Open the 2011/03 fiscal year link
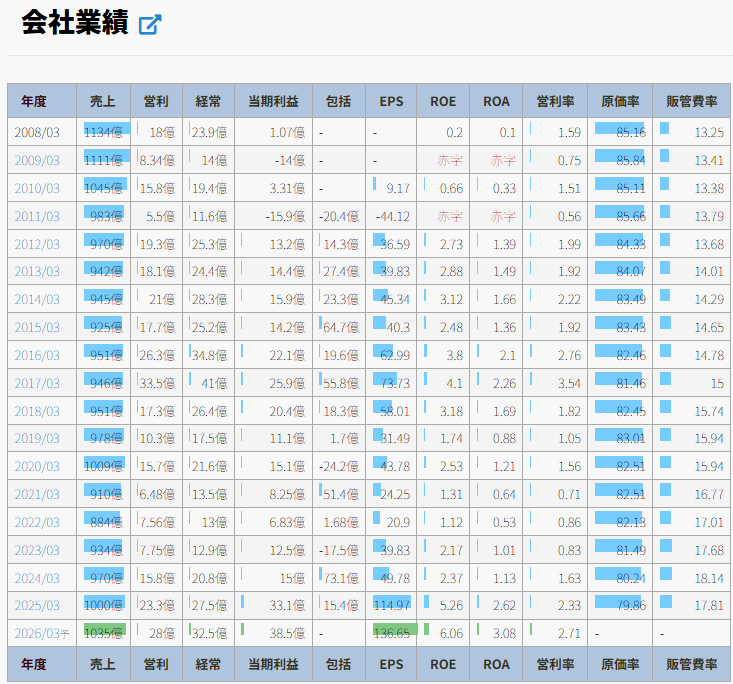 coord(36,216)
